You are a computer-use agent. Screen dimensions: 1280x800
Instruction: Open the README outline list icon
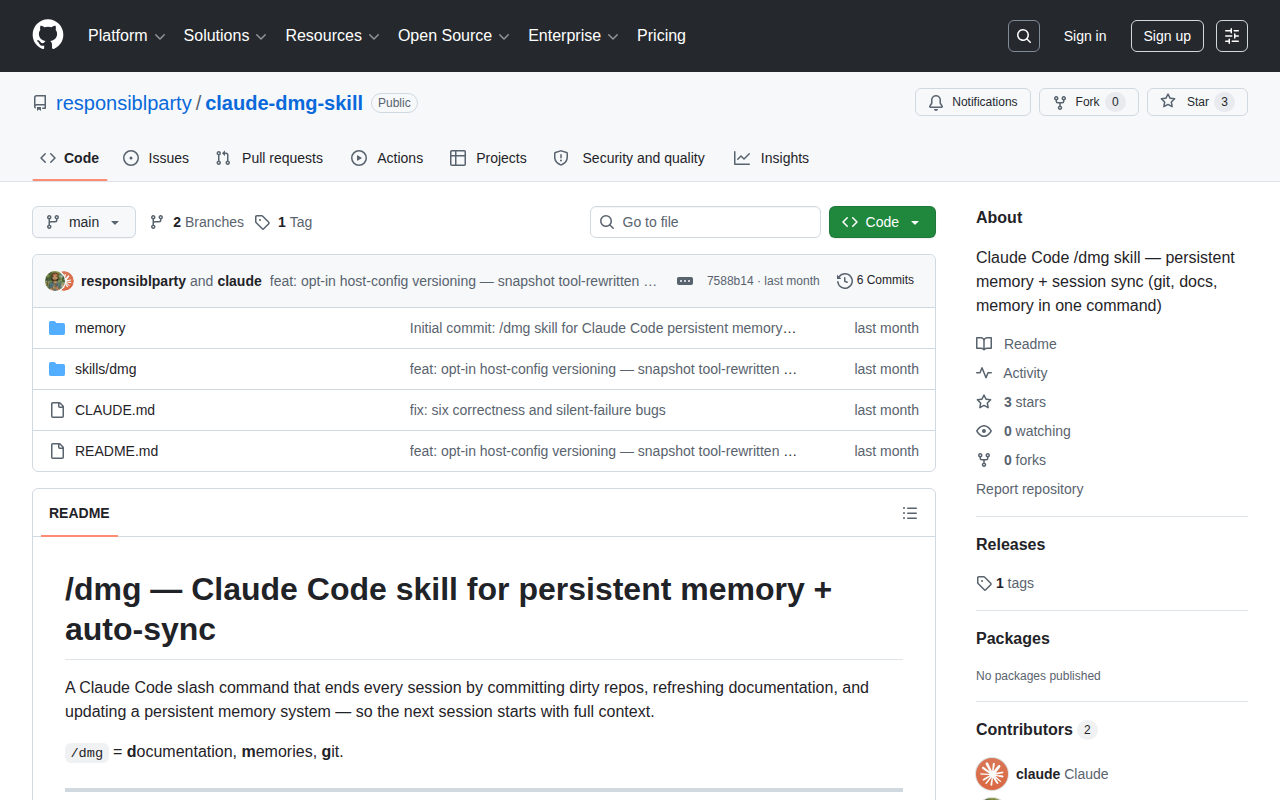click(x=910, y=513)
